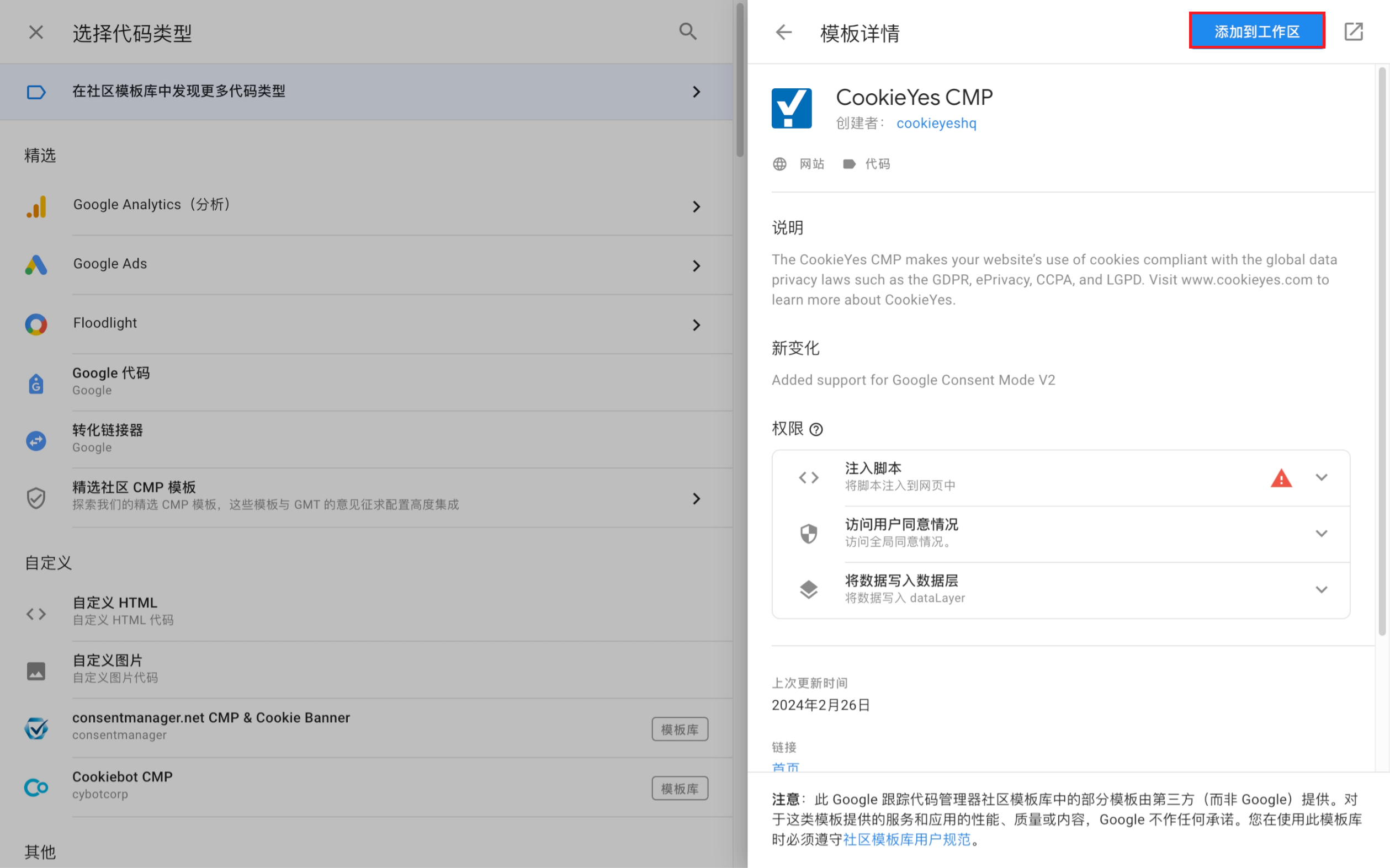Expand the 注入脚本 permission row
The height and width of the screenshot is (868, 1390).
point(1321,478)
